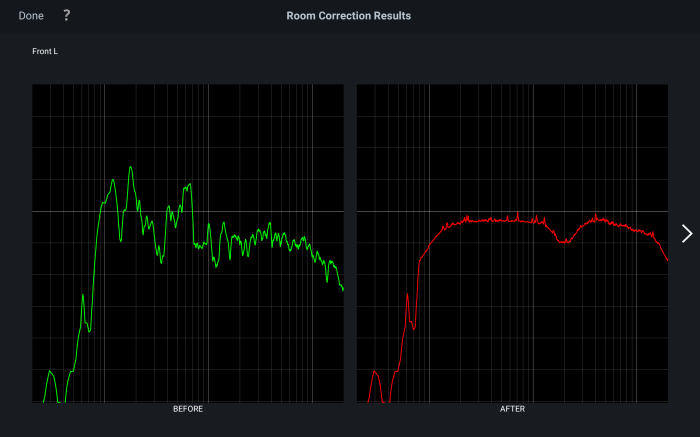Click the flat plateau of the red curve
This screenshot has width=700, height=437.
click(x=490, y=220)
